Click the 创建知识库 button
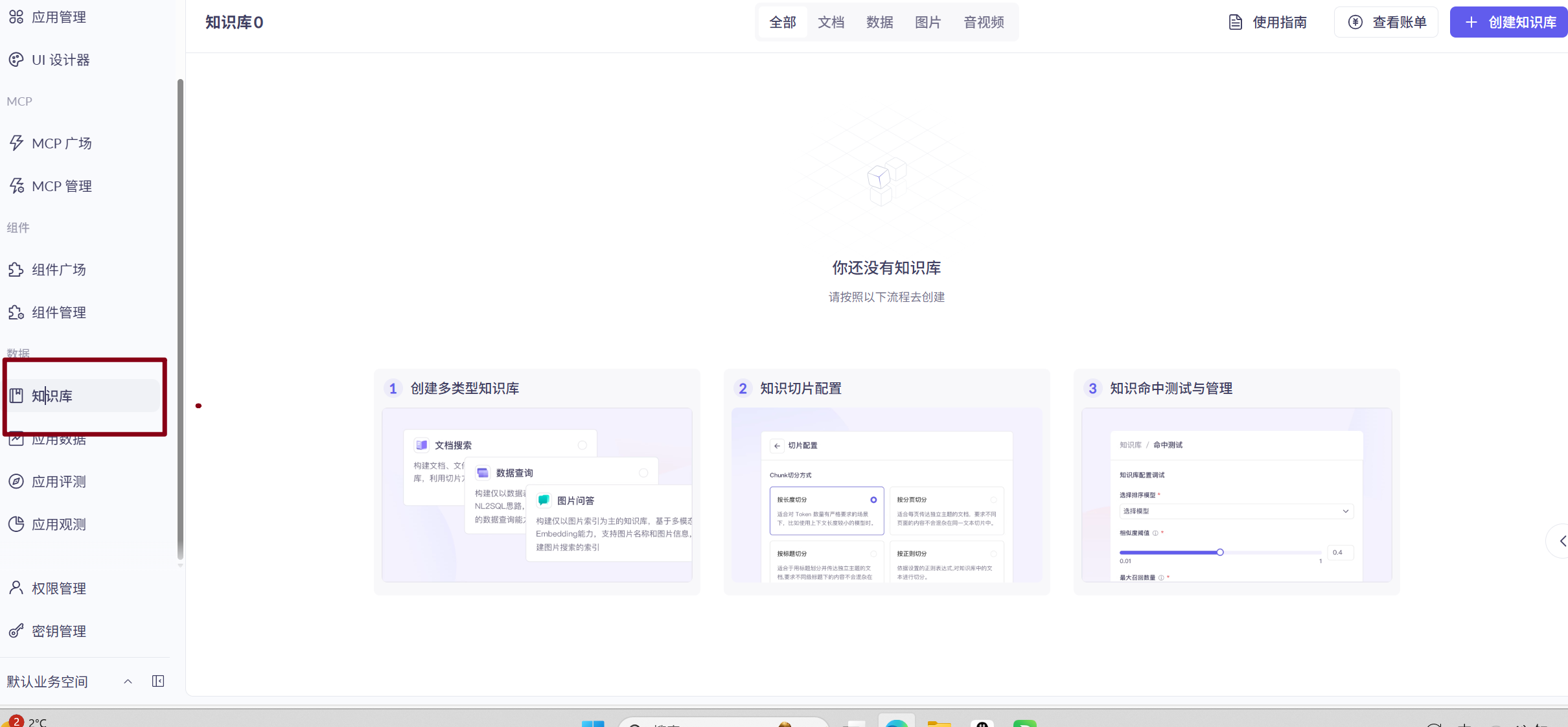Screen dimensions: 1568x727 [x=1510, y=23]
